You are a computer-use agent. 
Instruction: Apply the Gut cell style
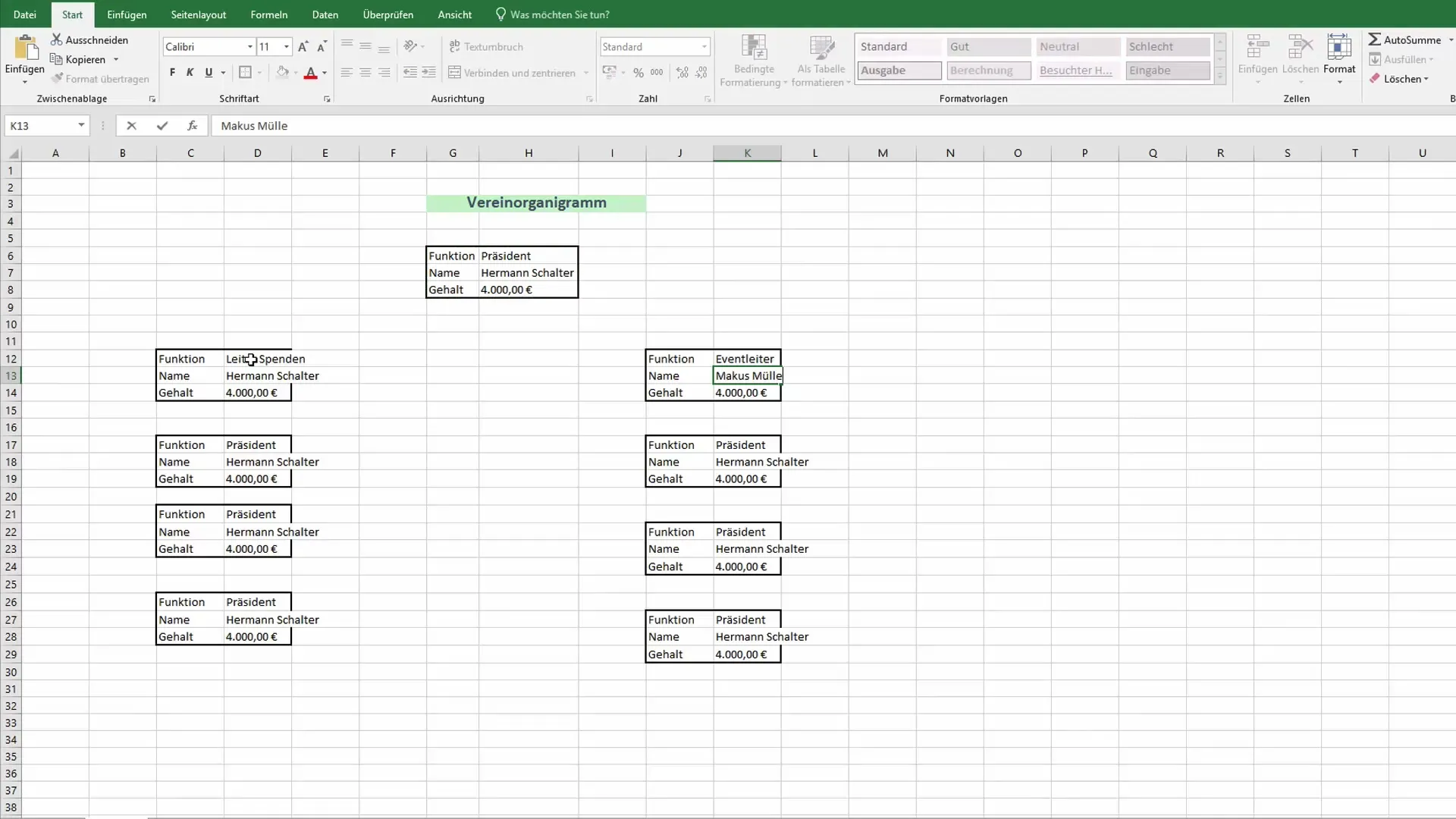coord(989,47)
